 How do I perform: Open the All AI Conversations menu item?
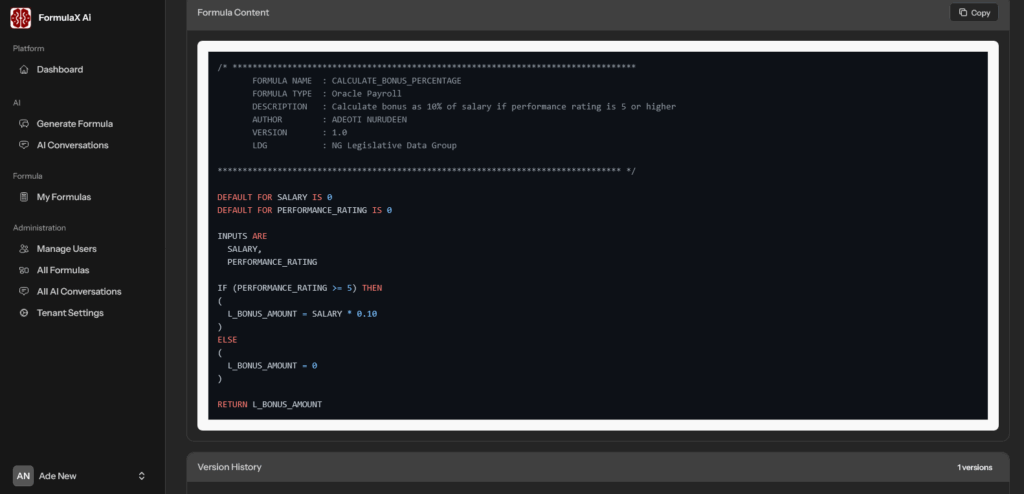click(79, 292)
